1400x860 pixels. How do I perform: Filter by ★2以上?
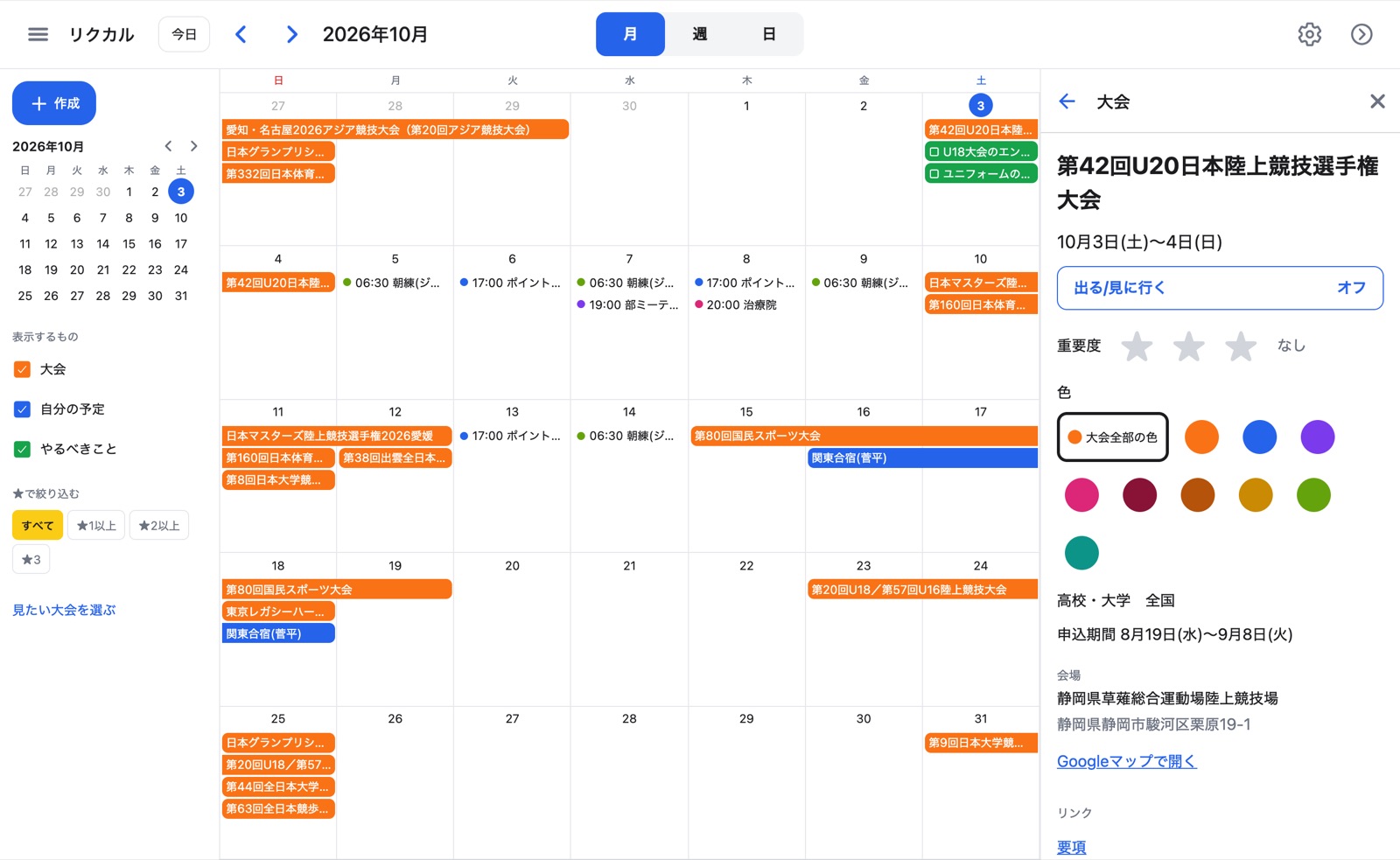click(x=159, y=525)
